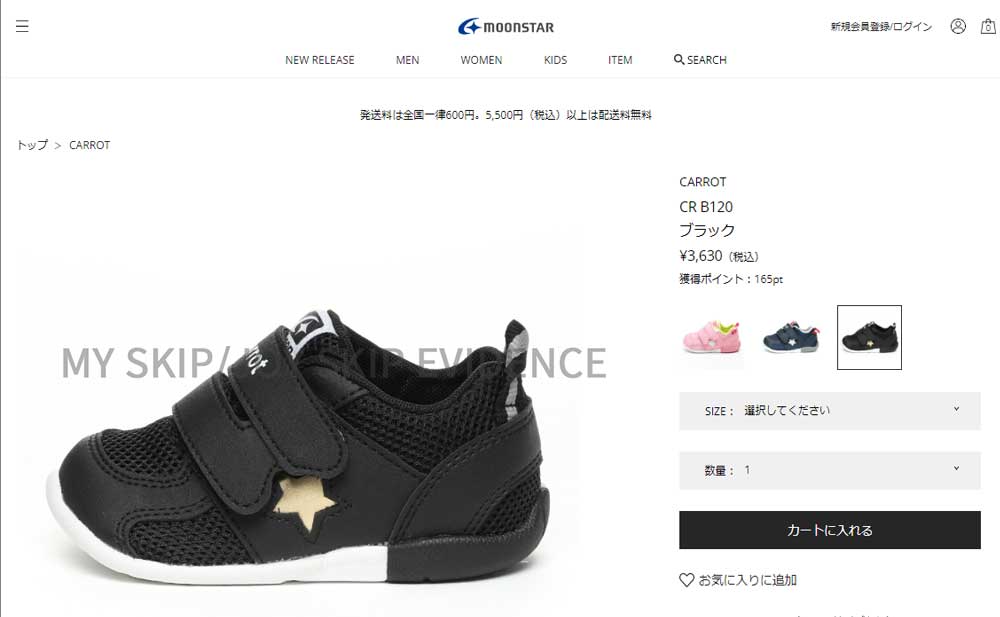
Task: Open the ITEM menu item
Action: coord(620,60)
